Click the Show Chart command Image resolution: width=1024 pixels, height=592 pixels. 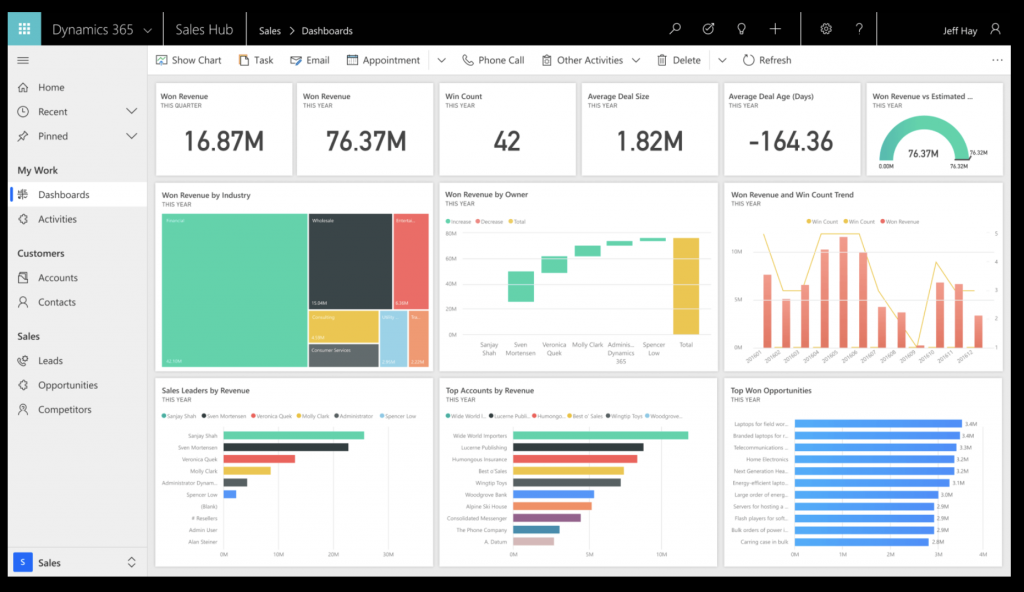tap(189, 60)
